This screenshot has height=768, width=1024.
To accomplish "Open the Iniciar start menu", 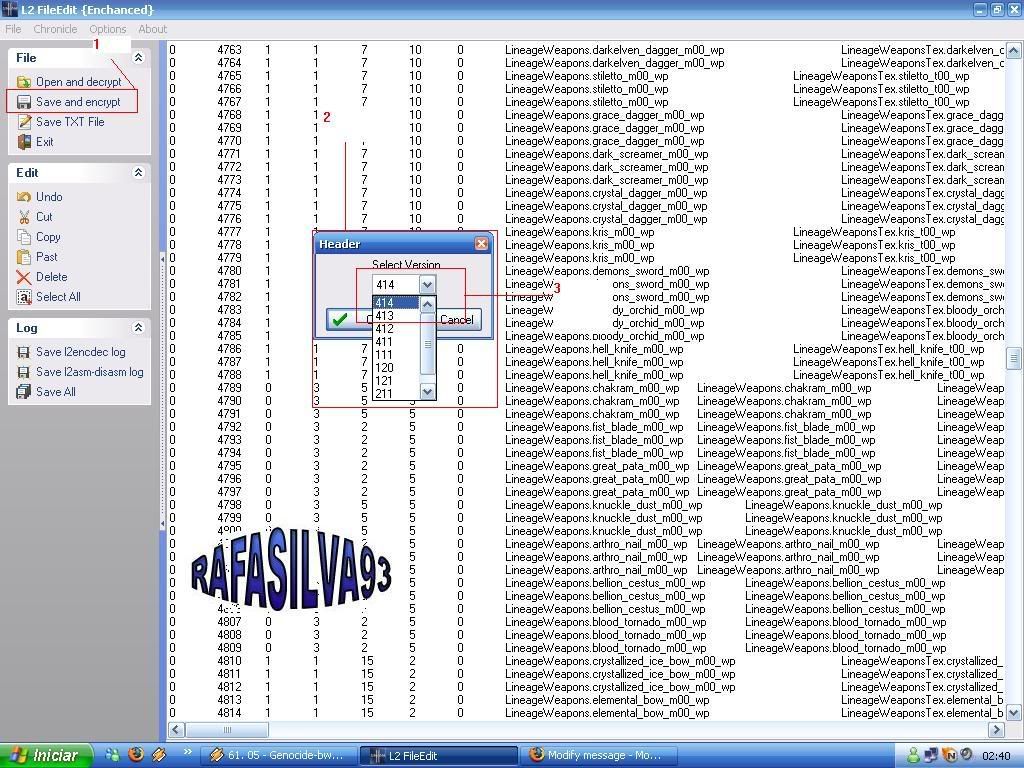I will pos(47,755).
